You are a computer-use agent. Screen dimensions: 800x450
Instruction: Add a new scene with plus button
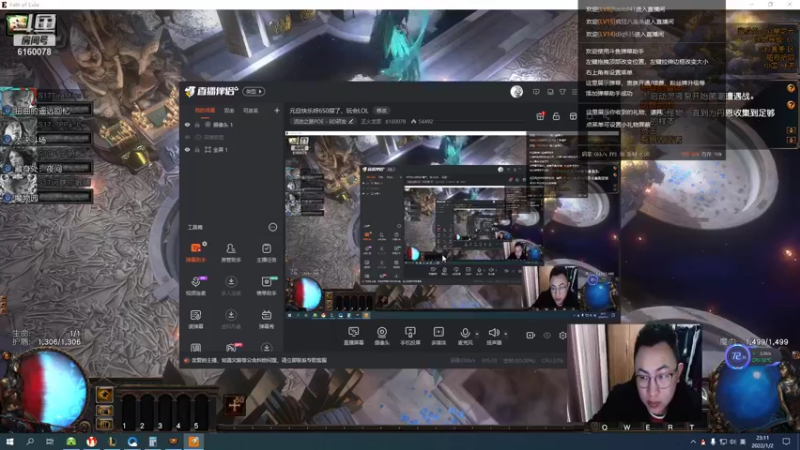pos(277,110)
